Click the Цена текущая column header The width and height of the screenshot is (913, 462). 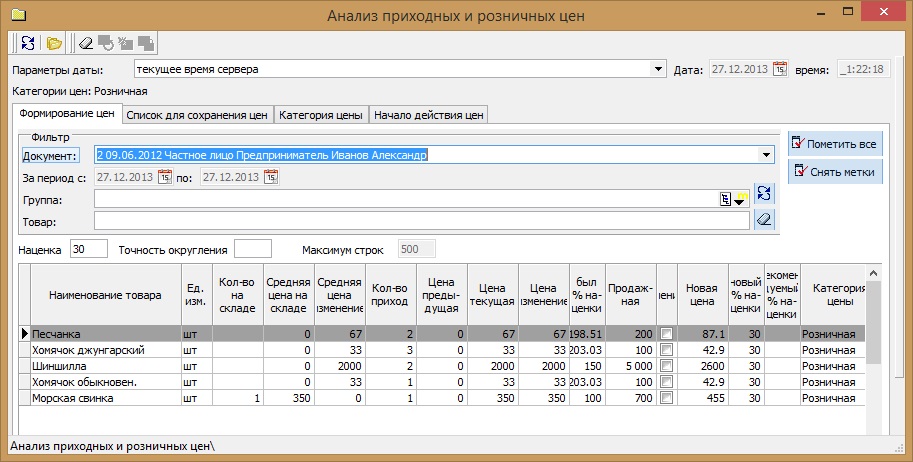[x=493, y=295]
